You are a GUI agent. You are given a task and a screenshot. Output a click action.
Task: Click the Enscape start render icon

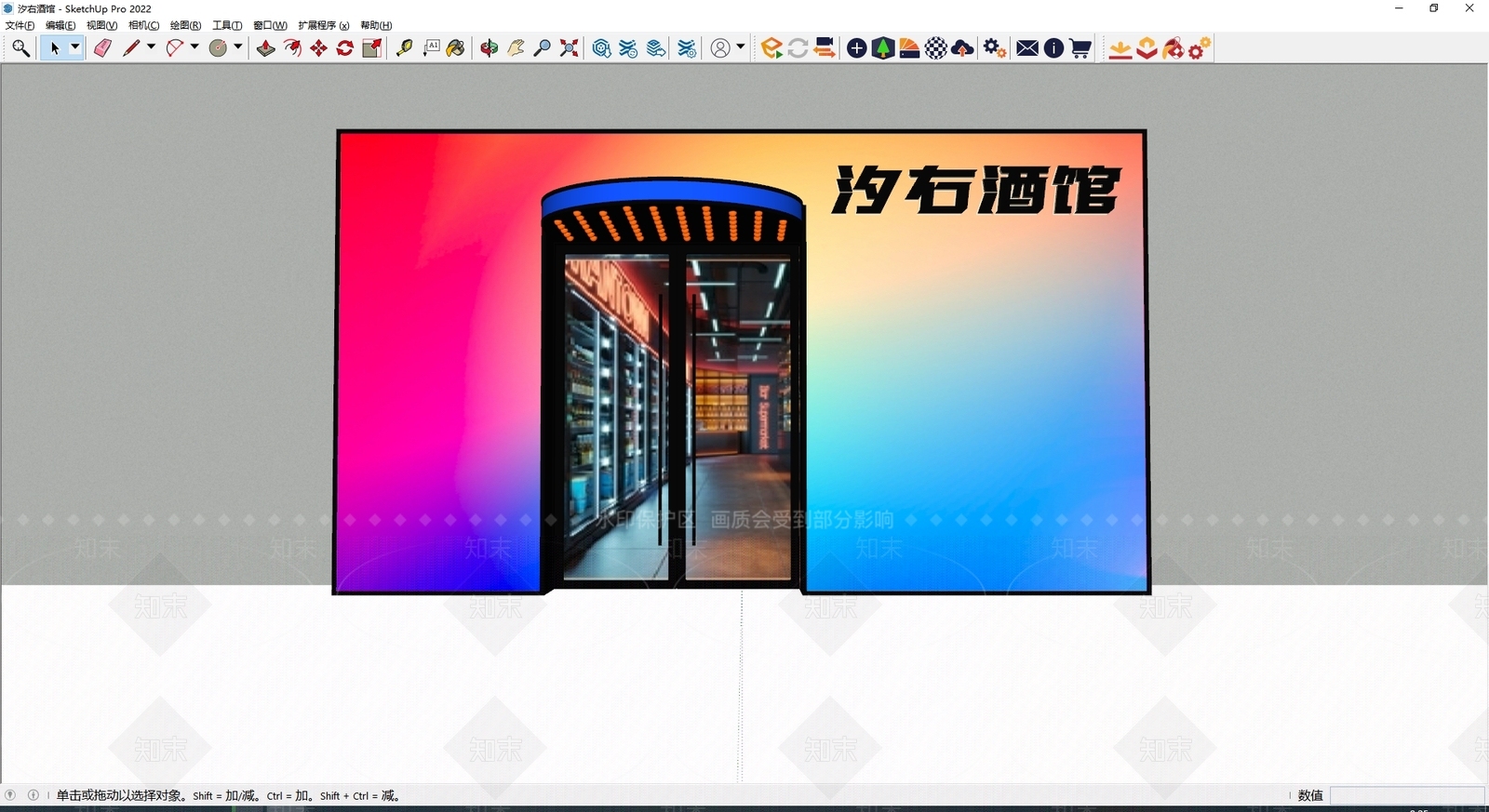pyautogui.click(x=771, y=48)
